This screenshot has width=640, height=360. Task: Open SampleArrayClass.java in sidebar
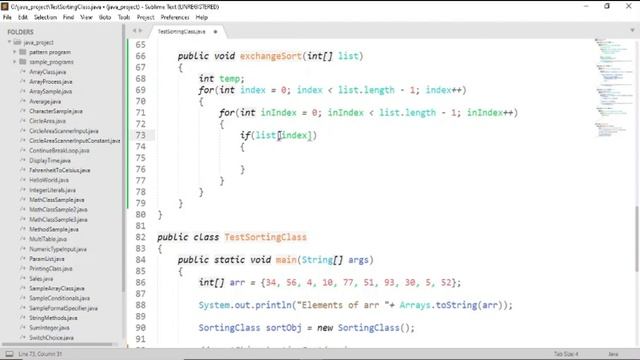tap(57, 289)
